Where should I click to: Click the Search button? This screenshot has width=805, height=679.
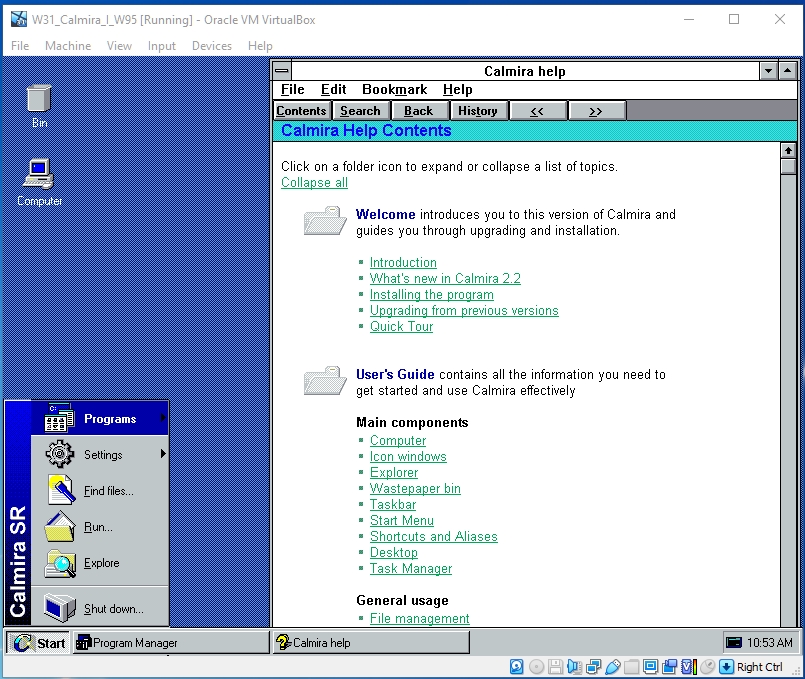click(360, 110)
